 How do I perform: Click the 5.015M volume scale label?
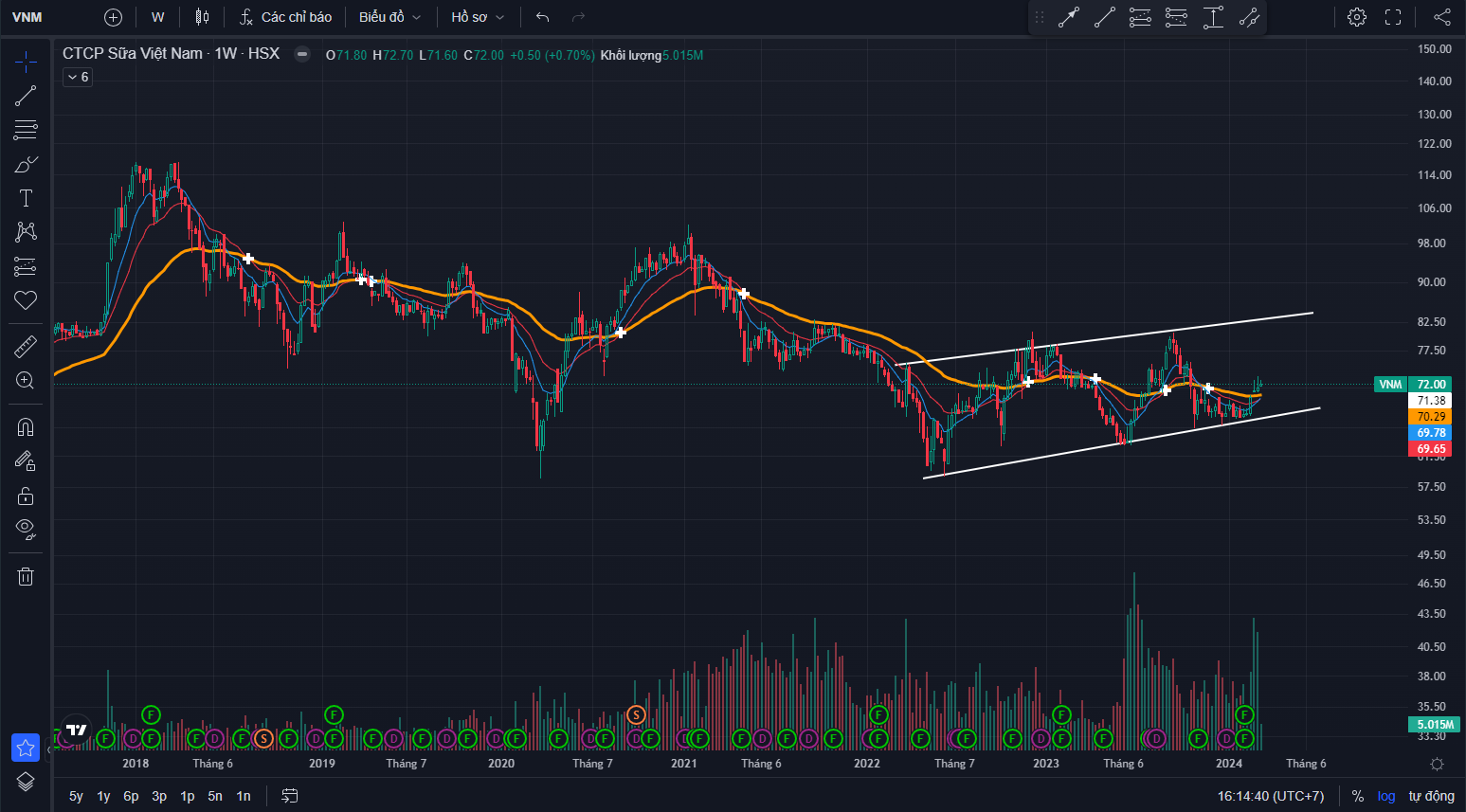(1435, 725)
